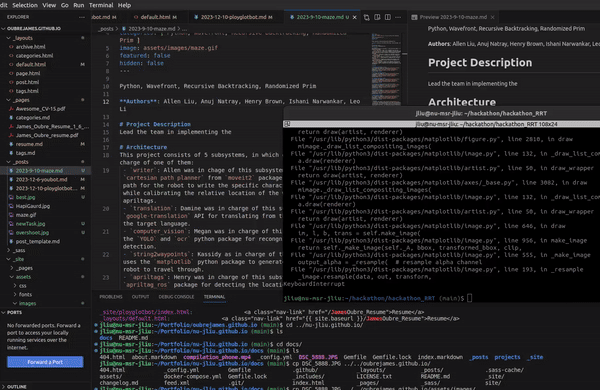Click the image icon beside maze.gif
The height and width of the screenshot is (390, 600).
(x=11, y=215)
